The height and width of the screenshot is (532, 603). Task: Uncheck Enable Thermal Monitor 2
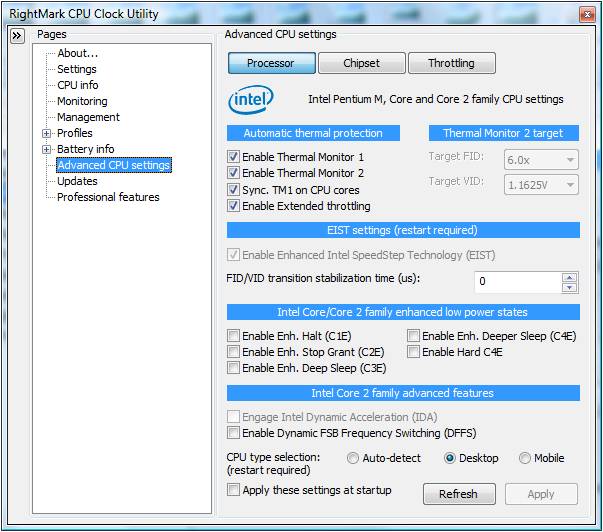click(x=233, y=173)
